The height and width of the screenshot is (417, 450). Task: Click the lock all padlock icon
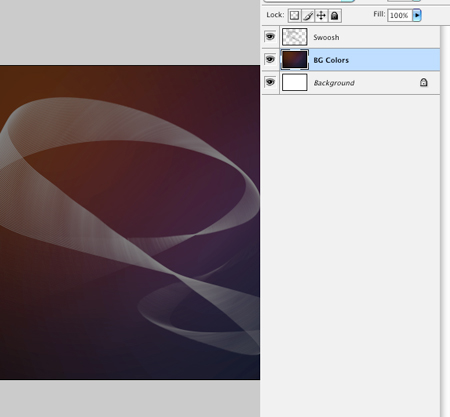(335, 15)
